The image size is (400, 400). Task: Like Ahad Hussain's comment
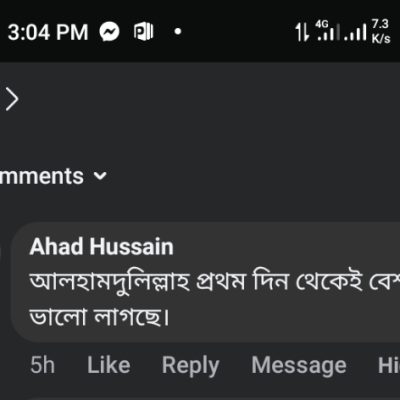pos(109,365)
